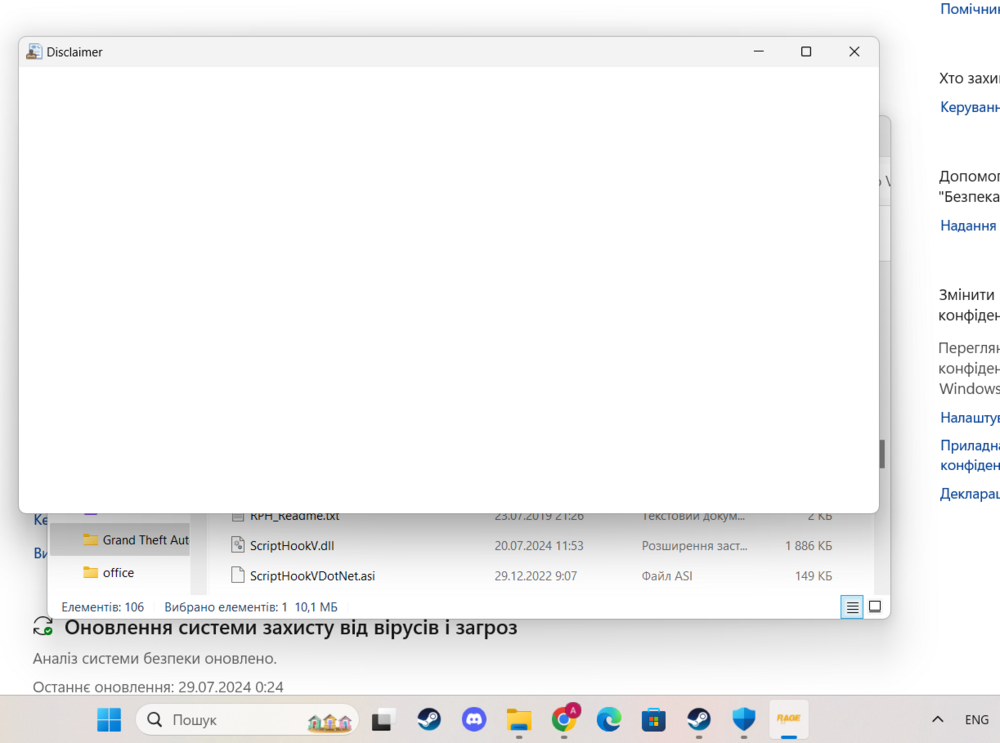Open Discord from the taskbar
This screenshot has height=743, width=1000.
pos(473,719)
